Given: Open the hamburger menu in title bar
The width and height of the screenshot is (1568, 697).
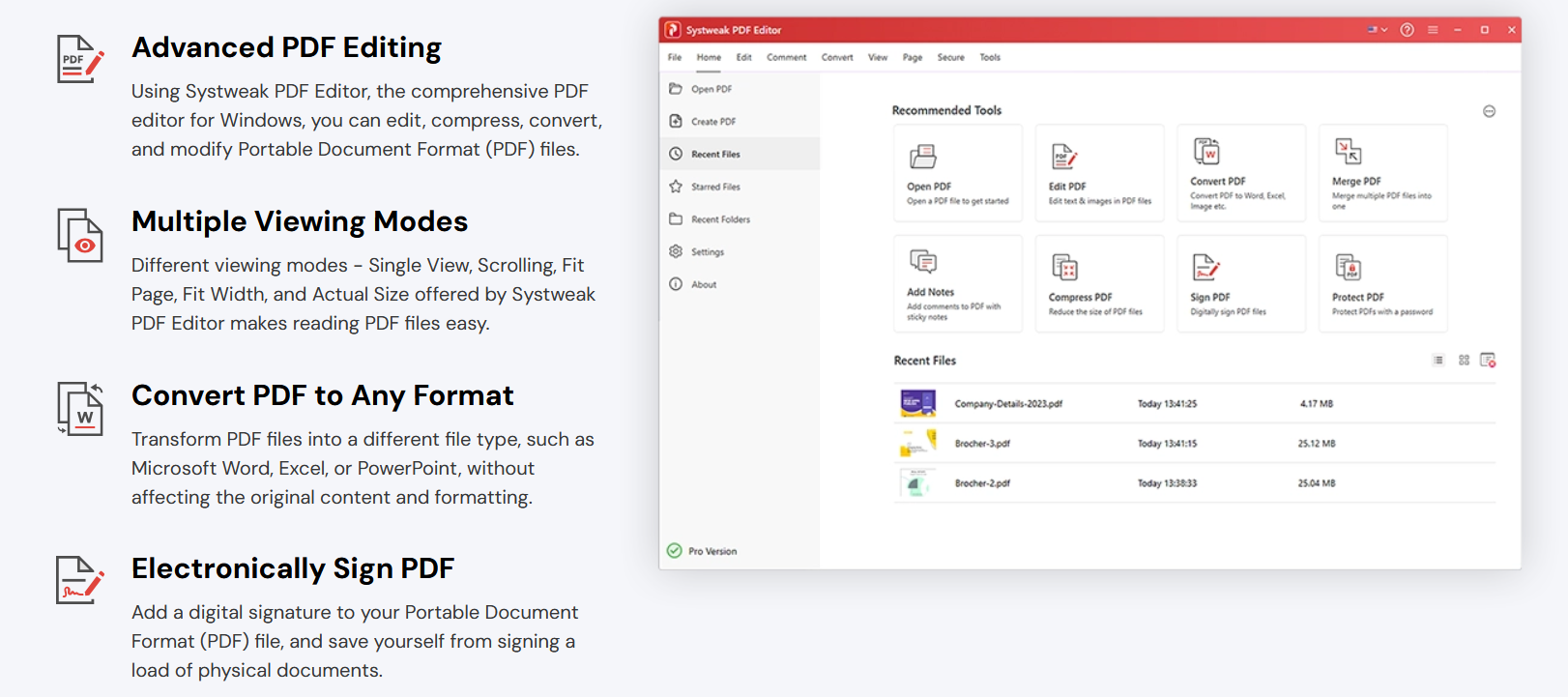Looking at the screenshot, I should point(1433,30).
